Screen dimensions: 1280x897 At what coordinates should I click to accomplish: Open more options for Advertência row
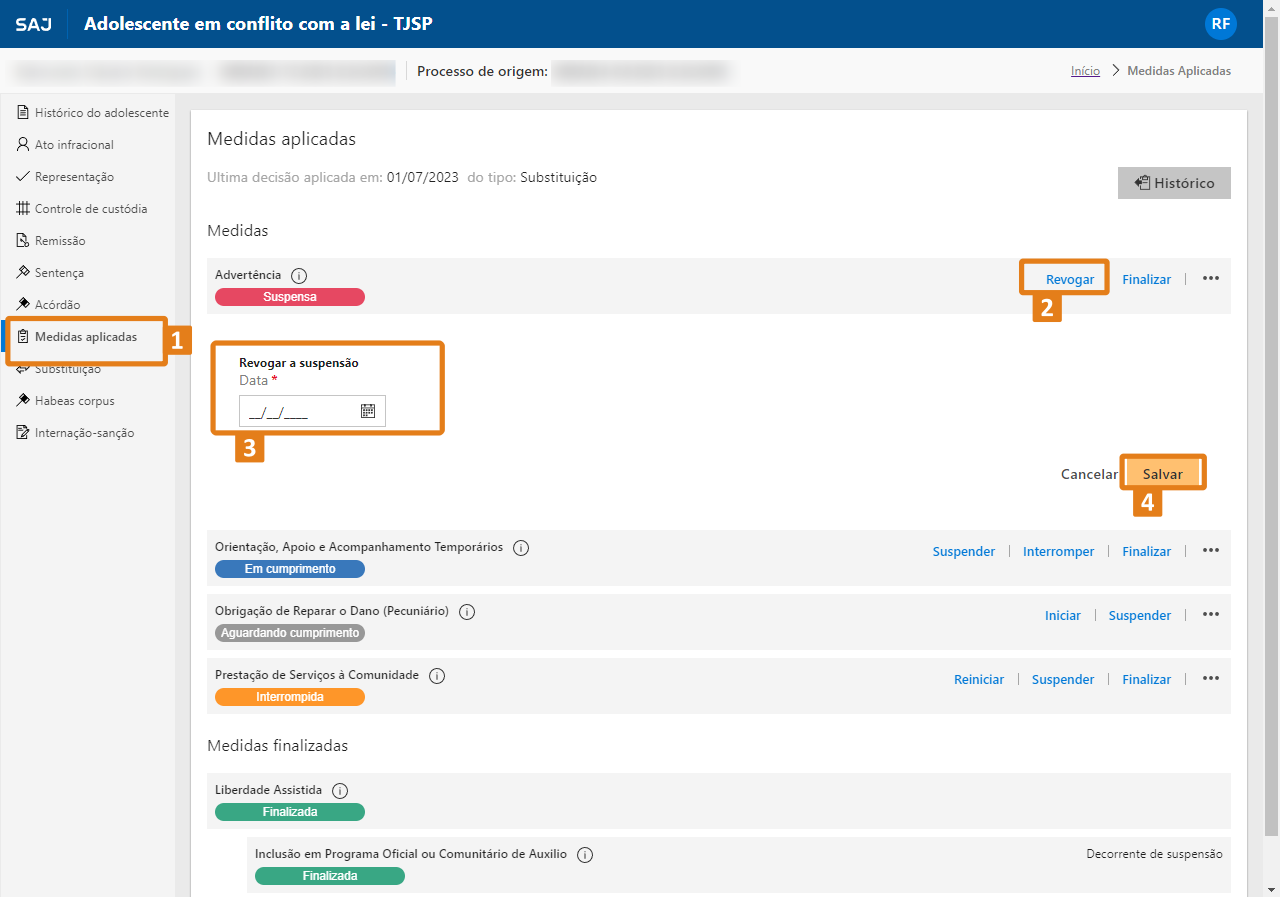1211,279
